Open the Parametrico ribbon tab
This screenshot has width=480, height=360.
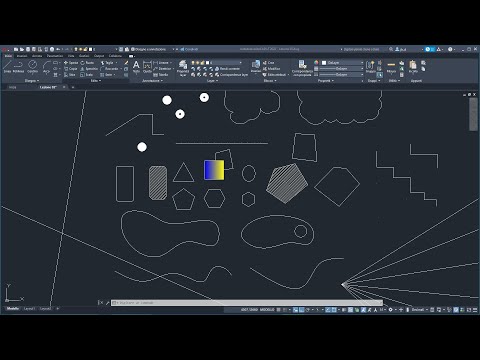point(55,56)
